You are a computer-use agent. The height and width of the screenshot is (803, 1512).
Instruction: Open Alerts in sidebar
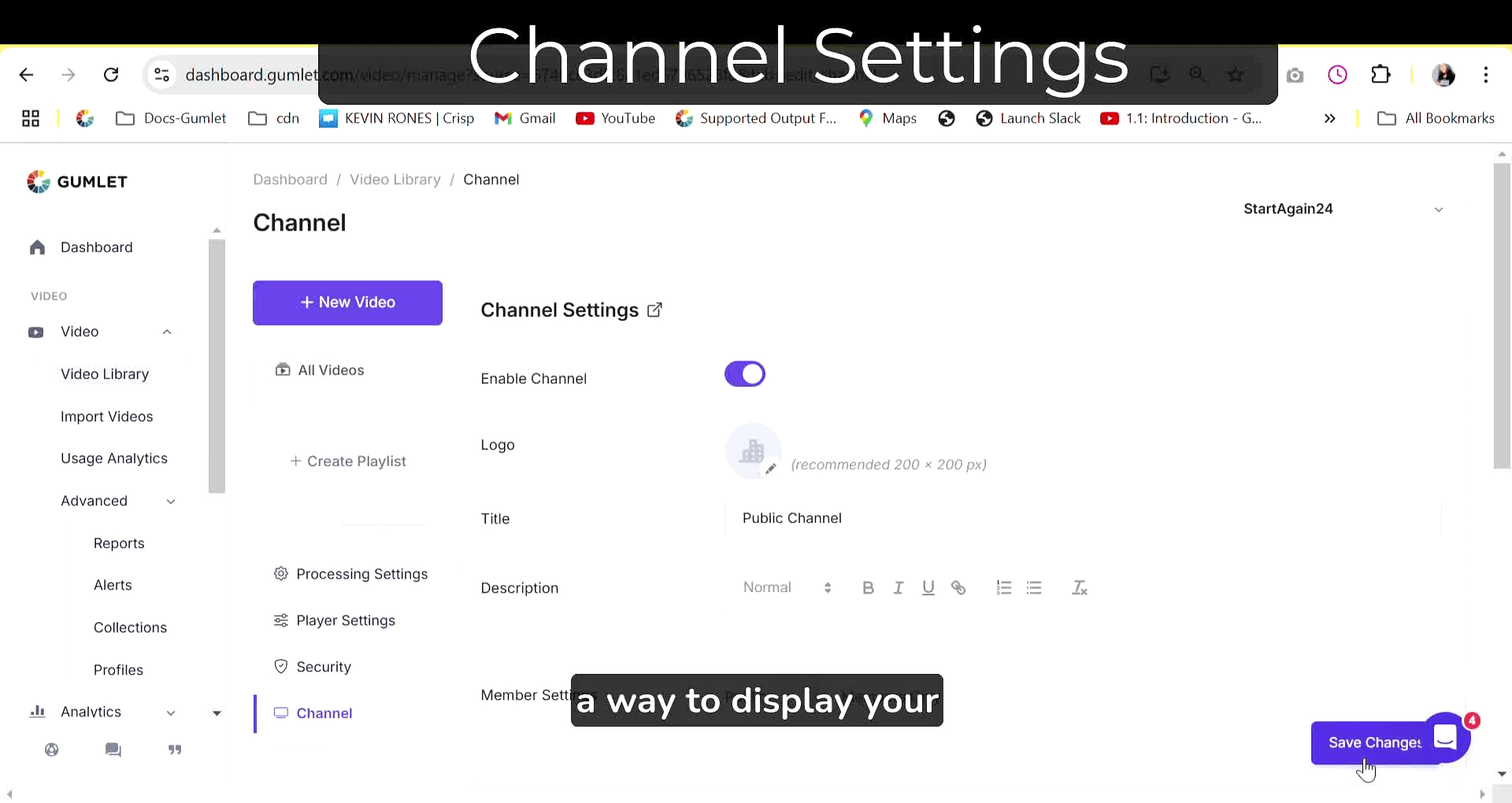[x=113, y=585]
